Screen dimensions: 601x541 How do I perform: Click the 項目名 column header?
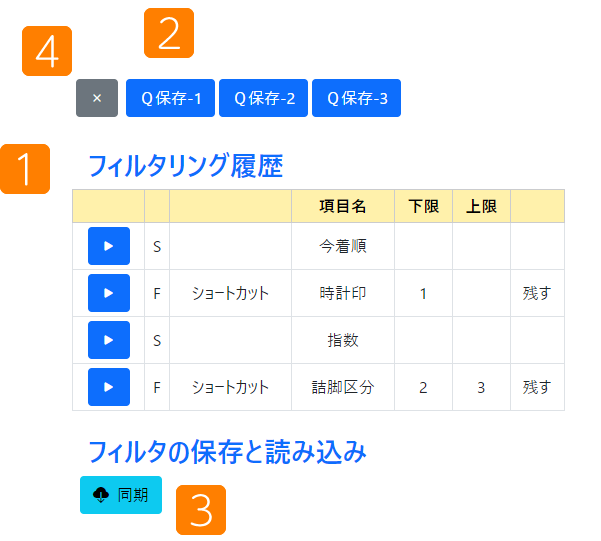pyautogui.click(x=343, y=206)
